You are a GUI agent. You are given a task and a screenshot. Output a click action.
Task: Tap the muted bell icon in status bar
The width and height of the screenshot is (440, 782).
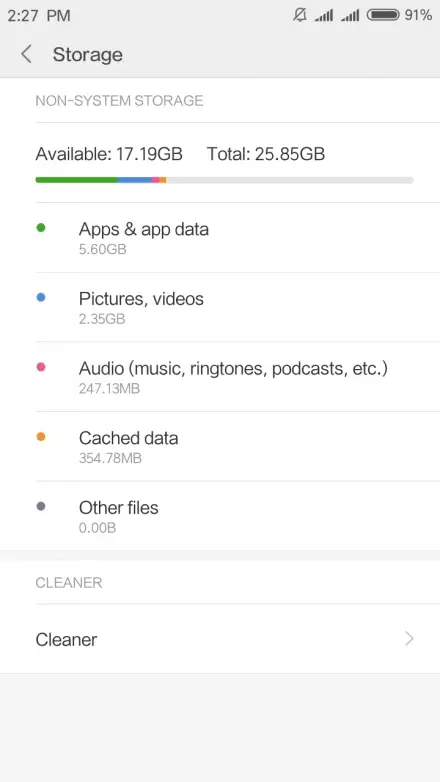point(300,15)
